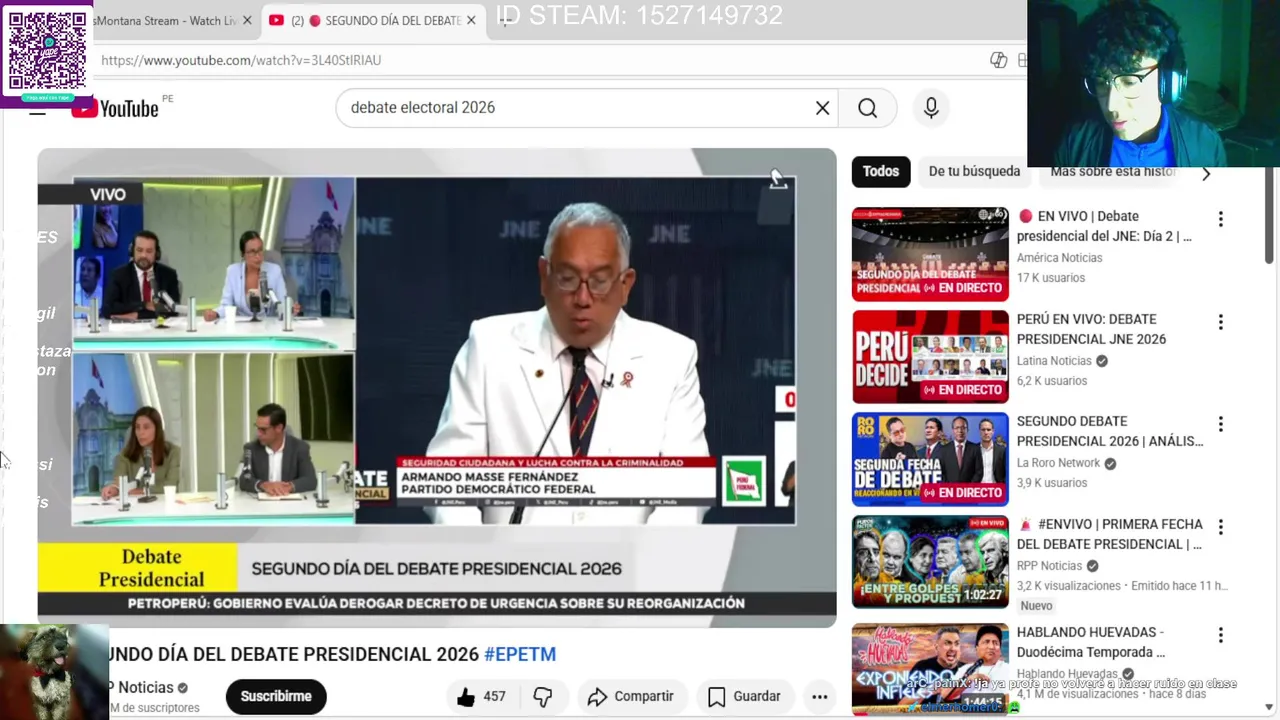Like the video with thumbs up
Screen dimensions: 1280x720
466,697
